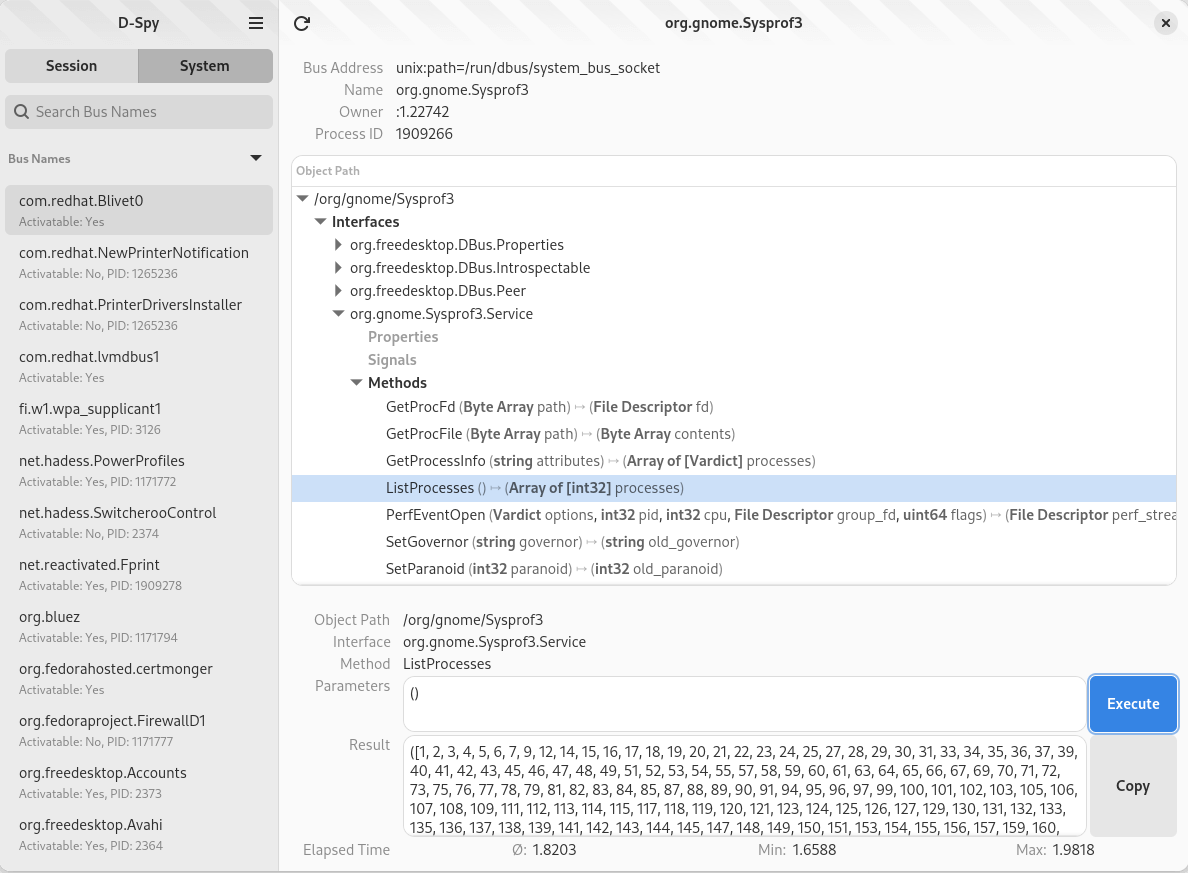The height and width of the screenshot is (873, 1188).
Task: Click the Process ID value 1909266
Action: tap(424, 134)
